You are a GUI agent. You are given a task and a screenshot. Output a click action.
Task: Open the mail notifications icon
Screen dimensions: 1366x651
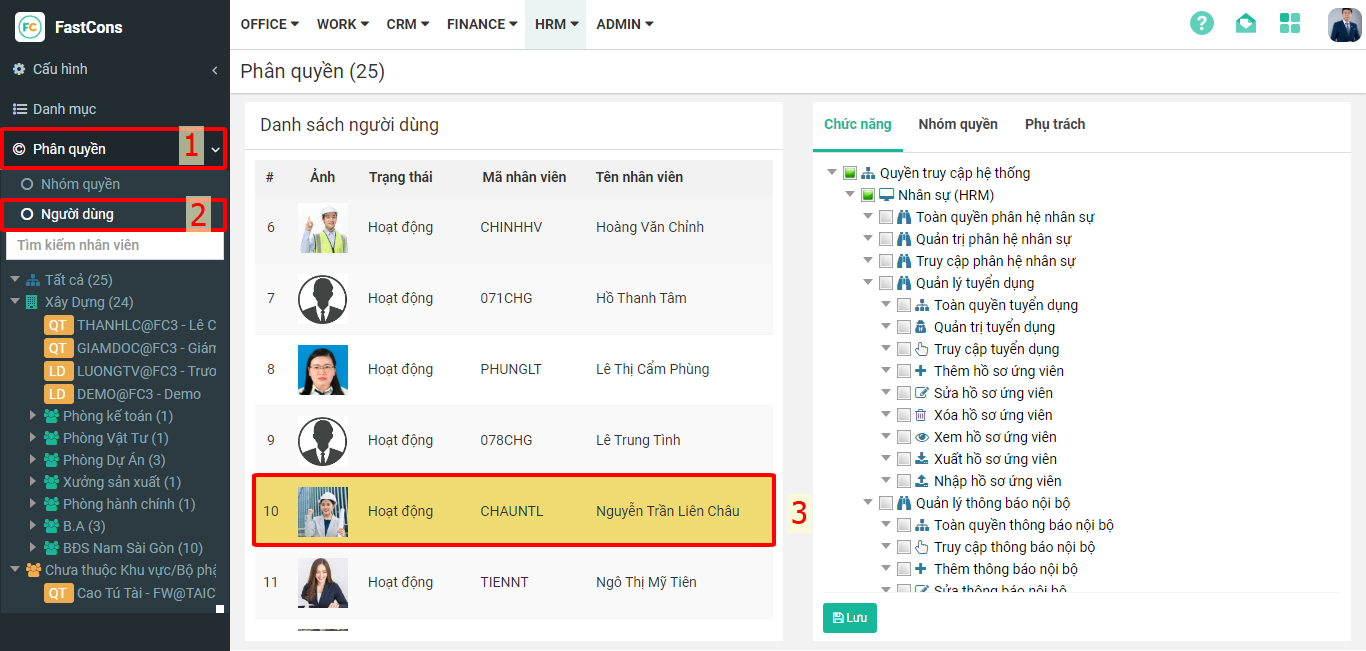coord(1246,24)
